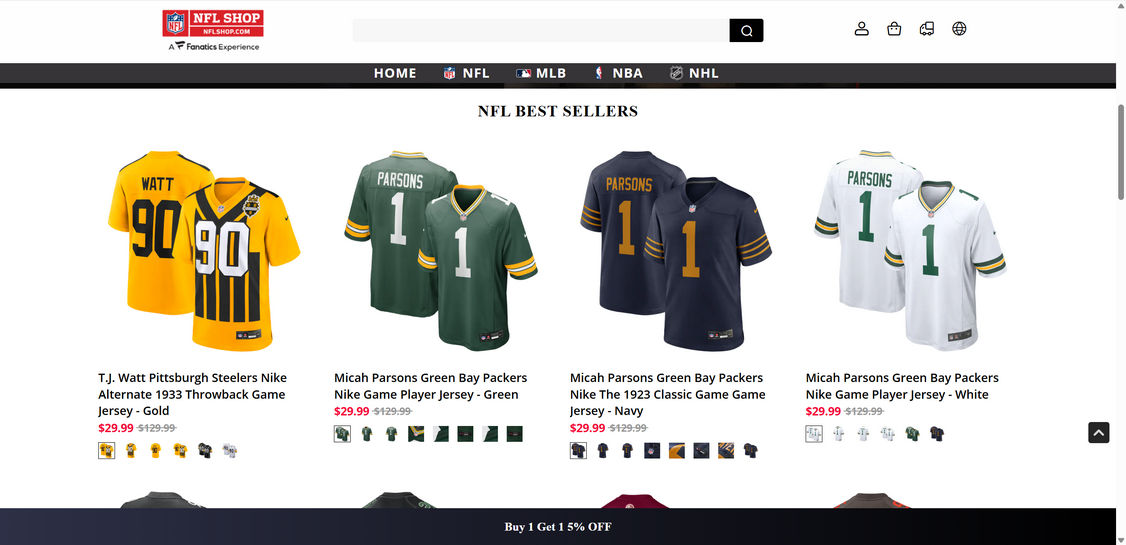
Task: Select the NFL navigation tab
Action: click(x=466, y=73)
